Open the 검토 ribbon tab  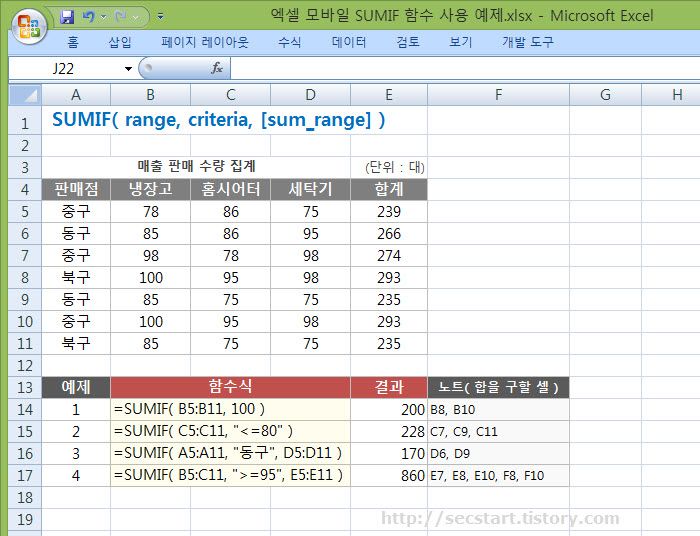[408, 42]
